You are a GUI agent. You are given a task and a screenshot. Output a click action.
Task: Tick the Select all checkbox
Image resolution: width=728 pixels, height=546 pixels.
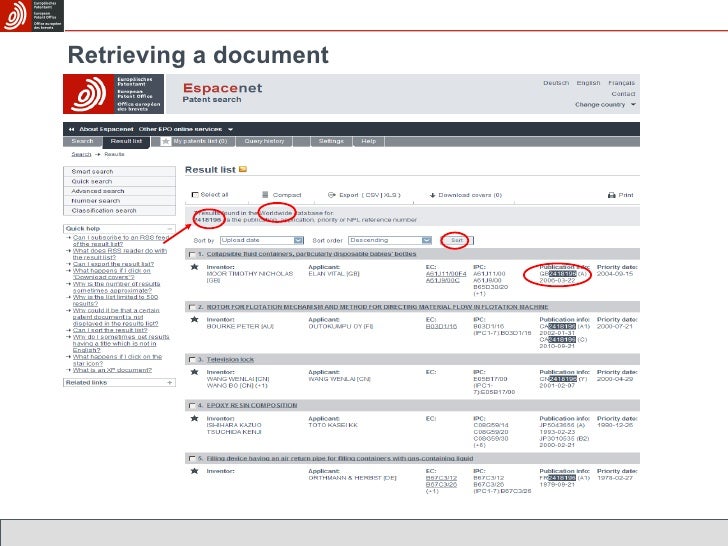click(x=195, y=195)
